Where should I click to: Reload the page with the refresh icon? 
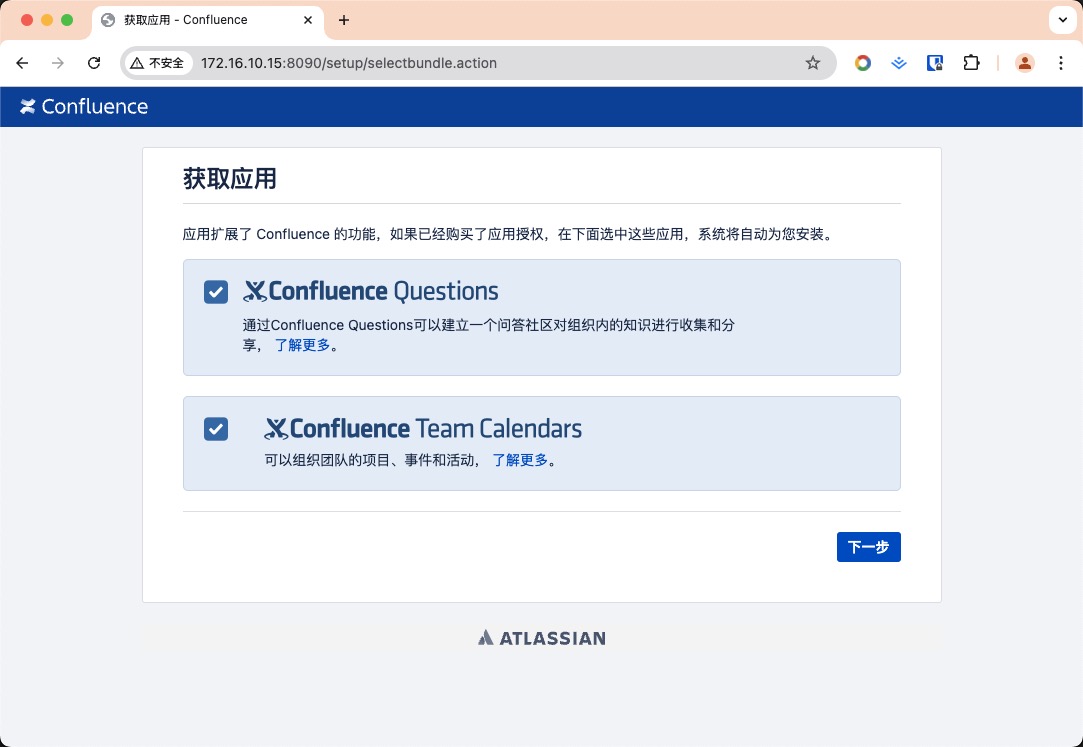pos(94,63)
